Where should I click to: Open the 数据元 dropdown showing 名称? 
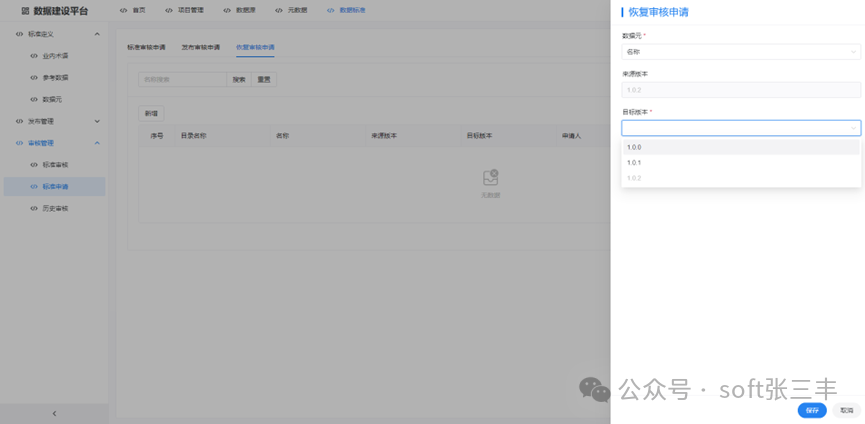pyautogui.click(x=741, y=52)
